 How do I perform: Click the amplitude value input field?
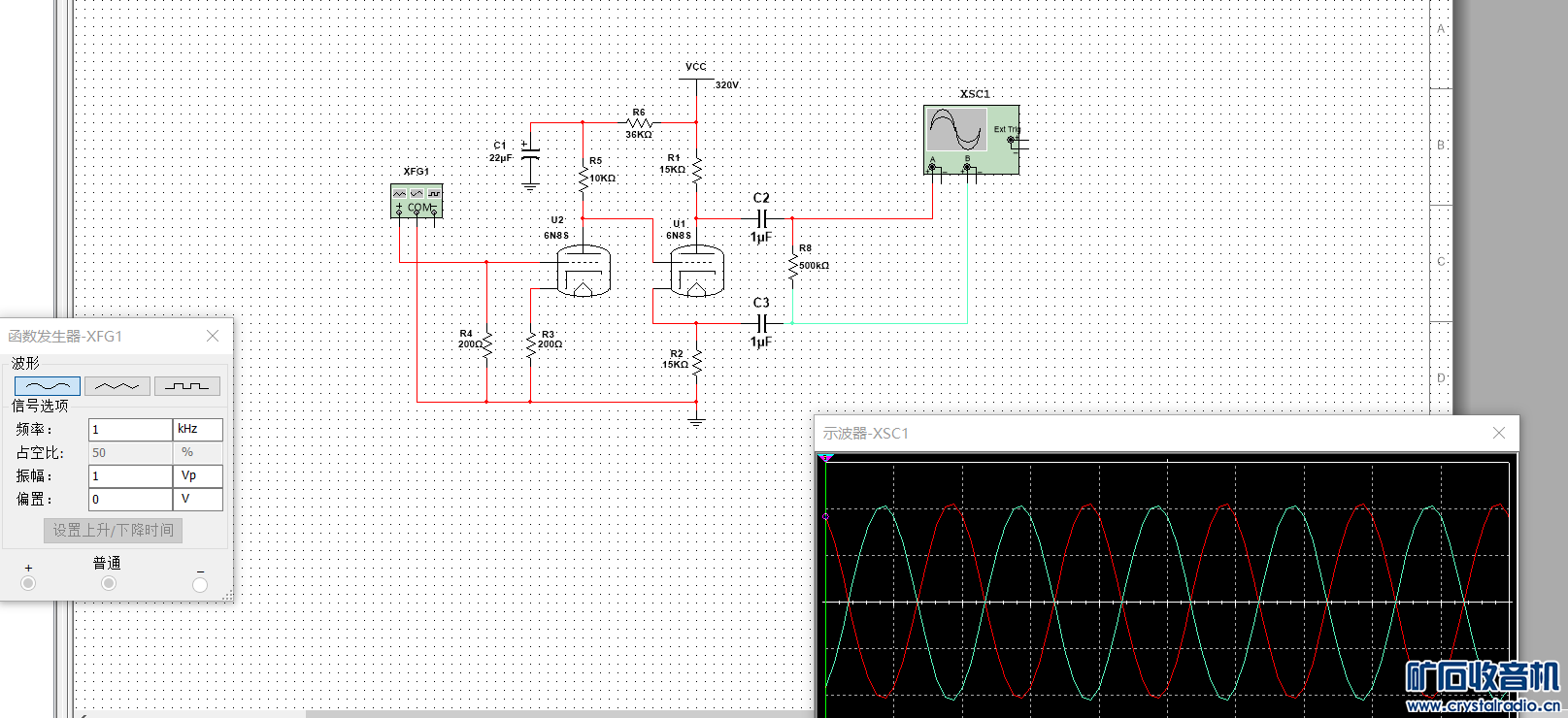[x=130, y=475]
